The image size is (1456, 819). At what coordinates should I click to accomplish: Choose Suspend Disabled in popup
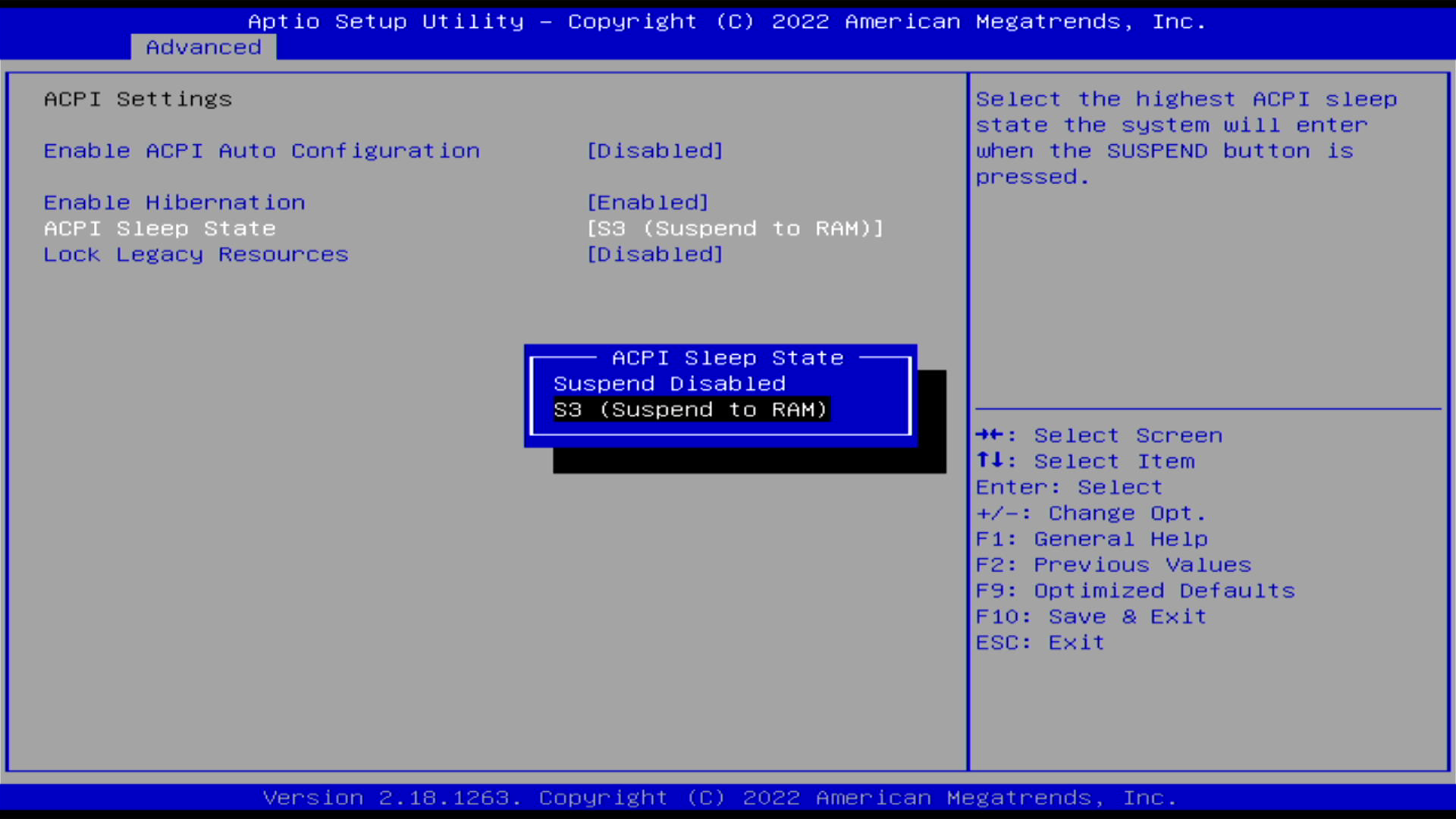(669, 384)
